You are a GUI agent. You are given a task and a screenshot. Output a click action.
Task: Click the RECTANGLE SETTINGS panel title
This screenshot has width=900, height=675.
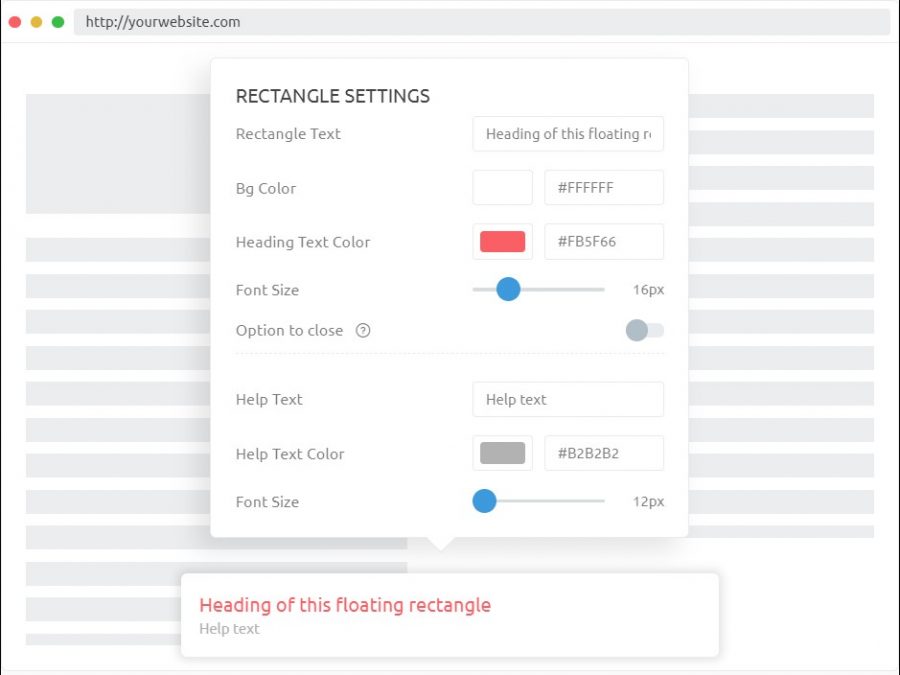pyautogui.click(x=332, y=96)
